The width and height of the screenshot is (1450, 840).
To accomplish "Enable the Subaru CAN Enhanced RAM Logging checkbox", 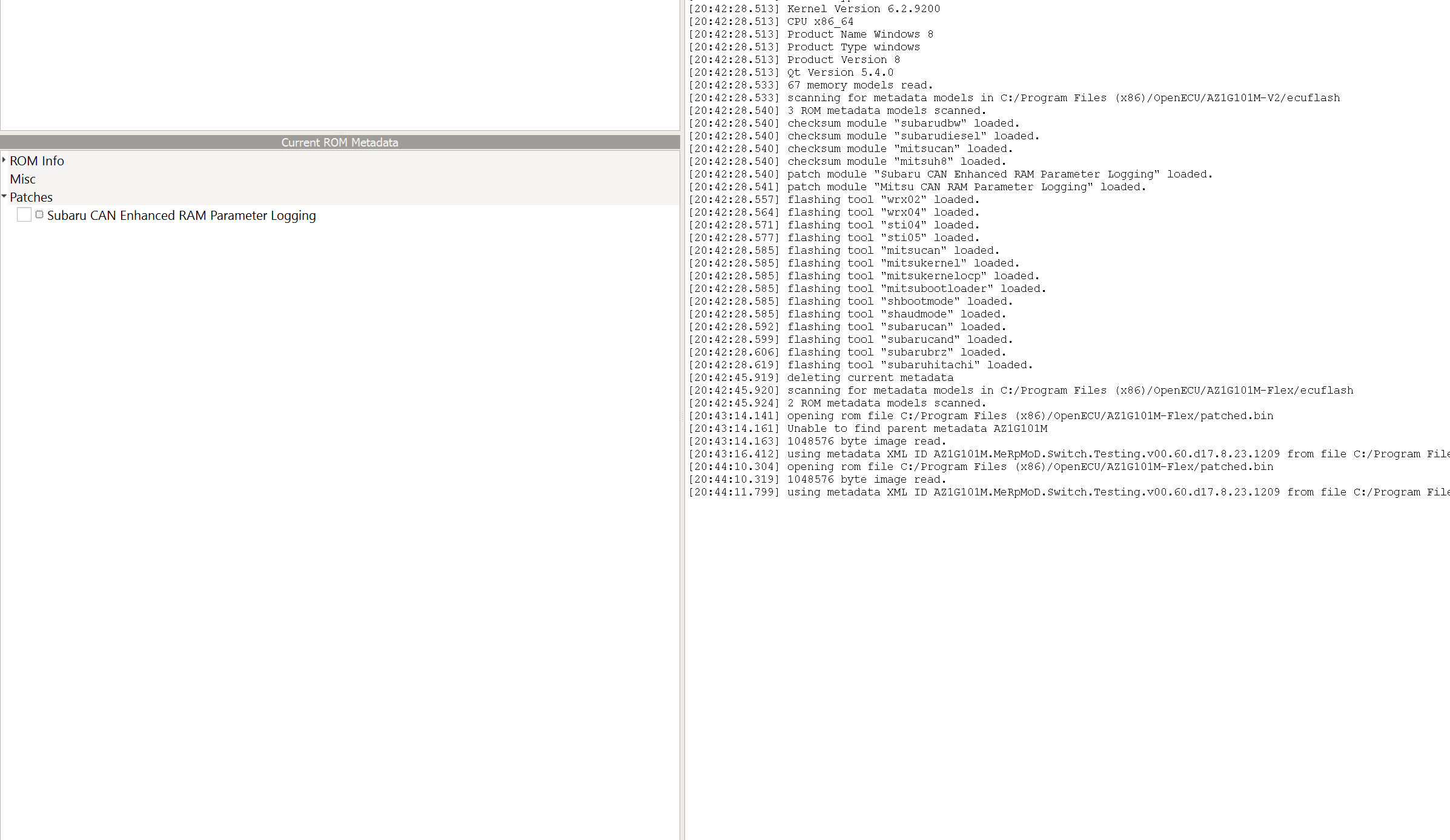I will pos(24,215).
